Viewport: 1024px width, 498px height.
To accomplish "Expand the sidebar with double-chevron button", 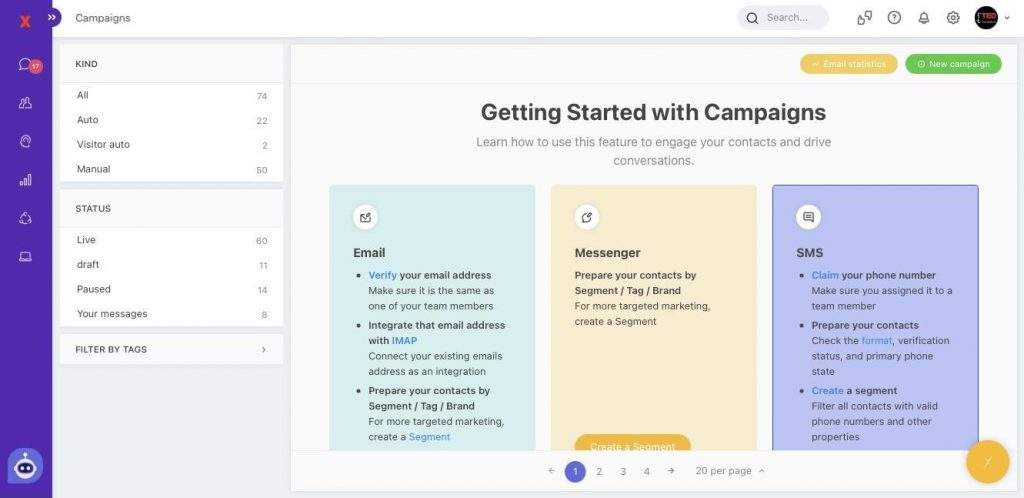I will tap(52, 17).
